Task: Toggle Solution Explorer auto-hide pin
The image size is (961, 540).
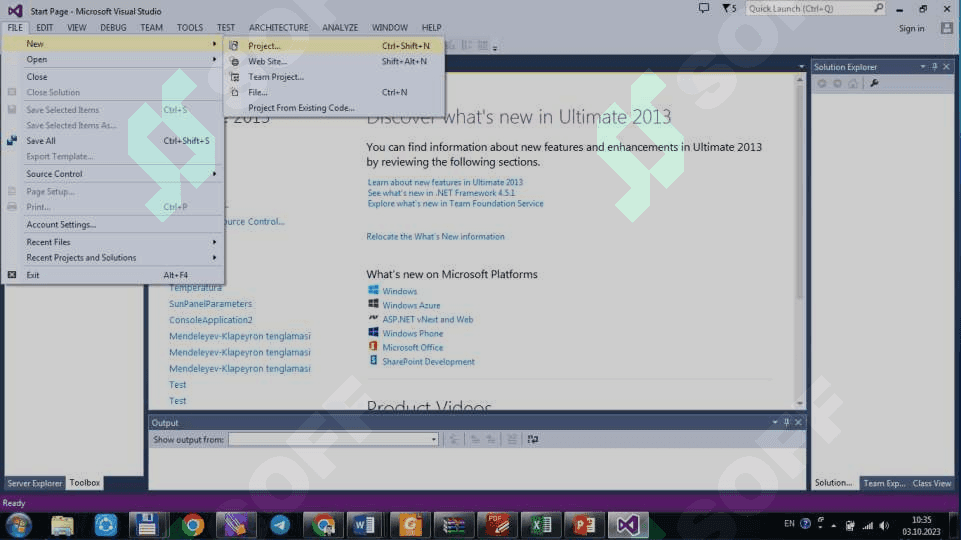Action: pos(935,67)
